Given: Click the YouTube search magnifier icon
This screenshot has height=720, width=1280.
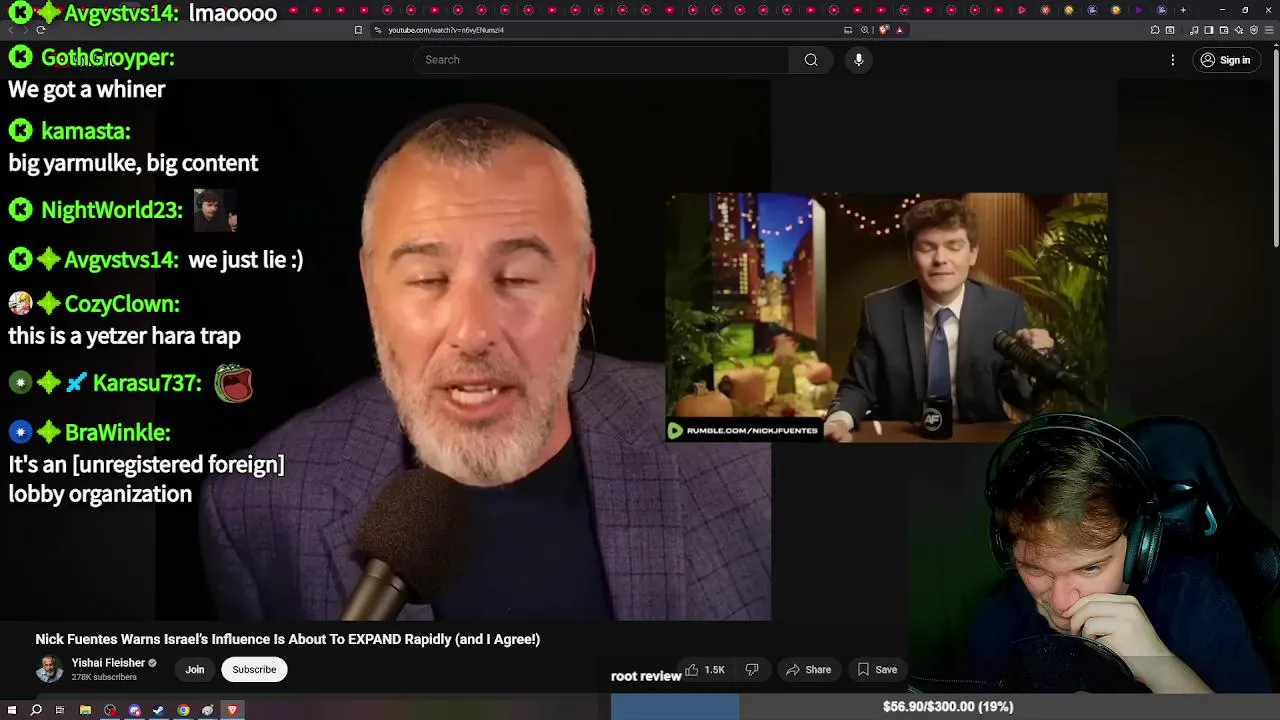Looking at the screenshot, I should 811,60.
